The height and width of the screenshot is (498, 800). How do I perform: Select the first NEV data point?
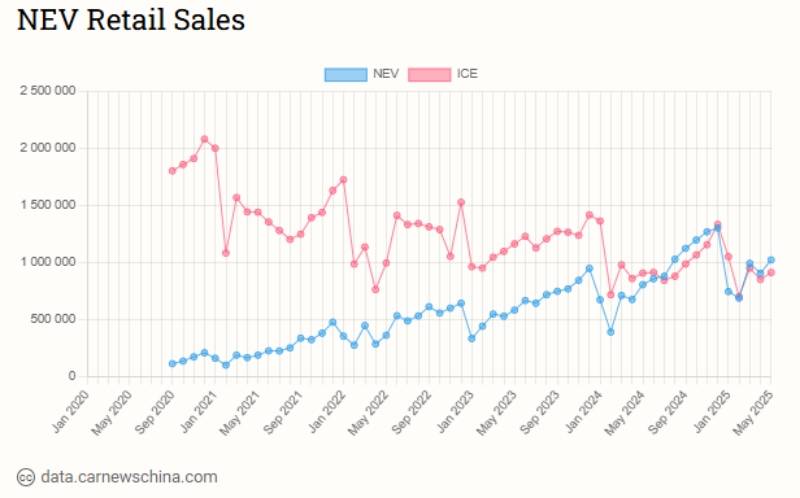coord(172,364)
